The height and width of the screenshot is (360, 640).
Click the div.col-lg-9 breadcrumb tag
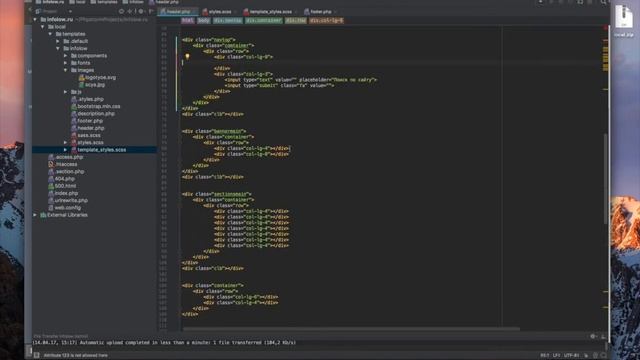point(326,20)
